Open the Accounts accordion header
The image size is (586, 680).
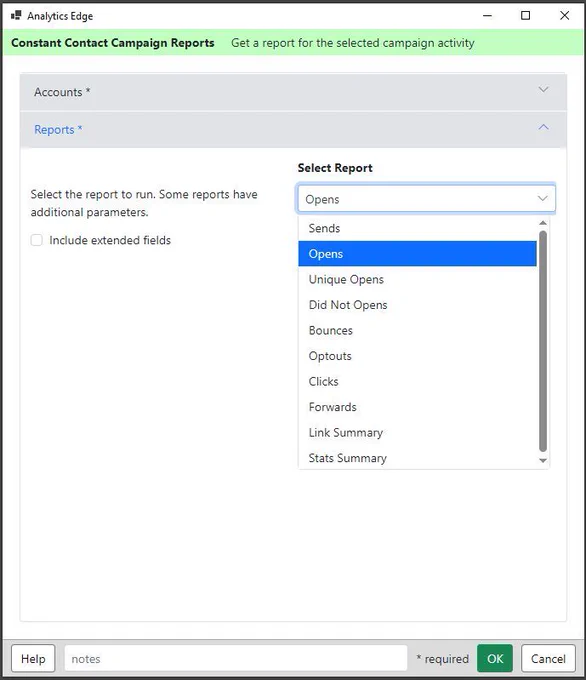pos(293,92)
